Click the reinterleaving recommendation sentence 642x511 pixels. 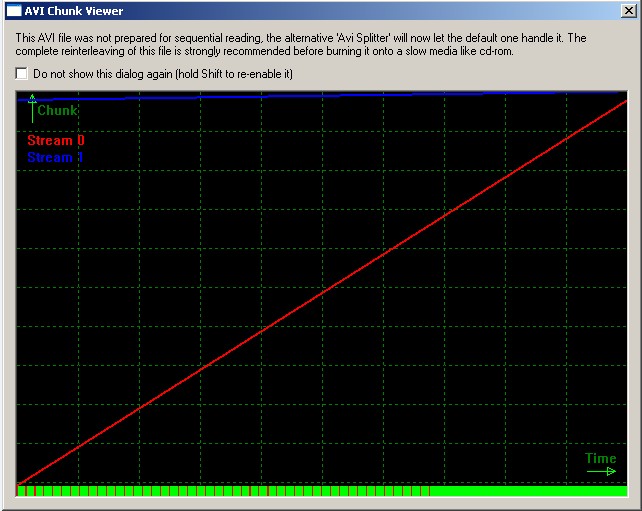click(x=250, y=52)
